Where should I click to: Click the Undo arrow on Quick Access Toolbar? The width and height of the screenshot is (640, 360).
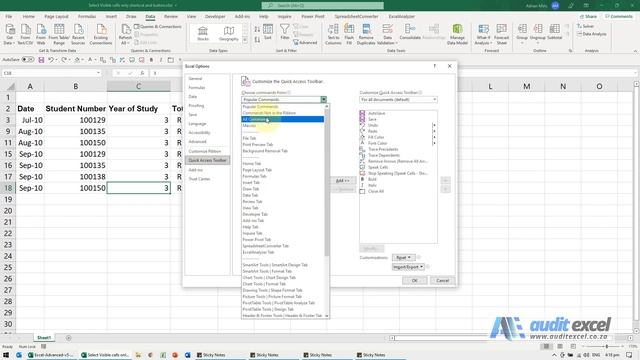(50, 60)
